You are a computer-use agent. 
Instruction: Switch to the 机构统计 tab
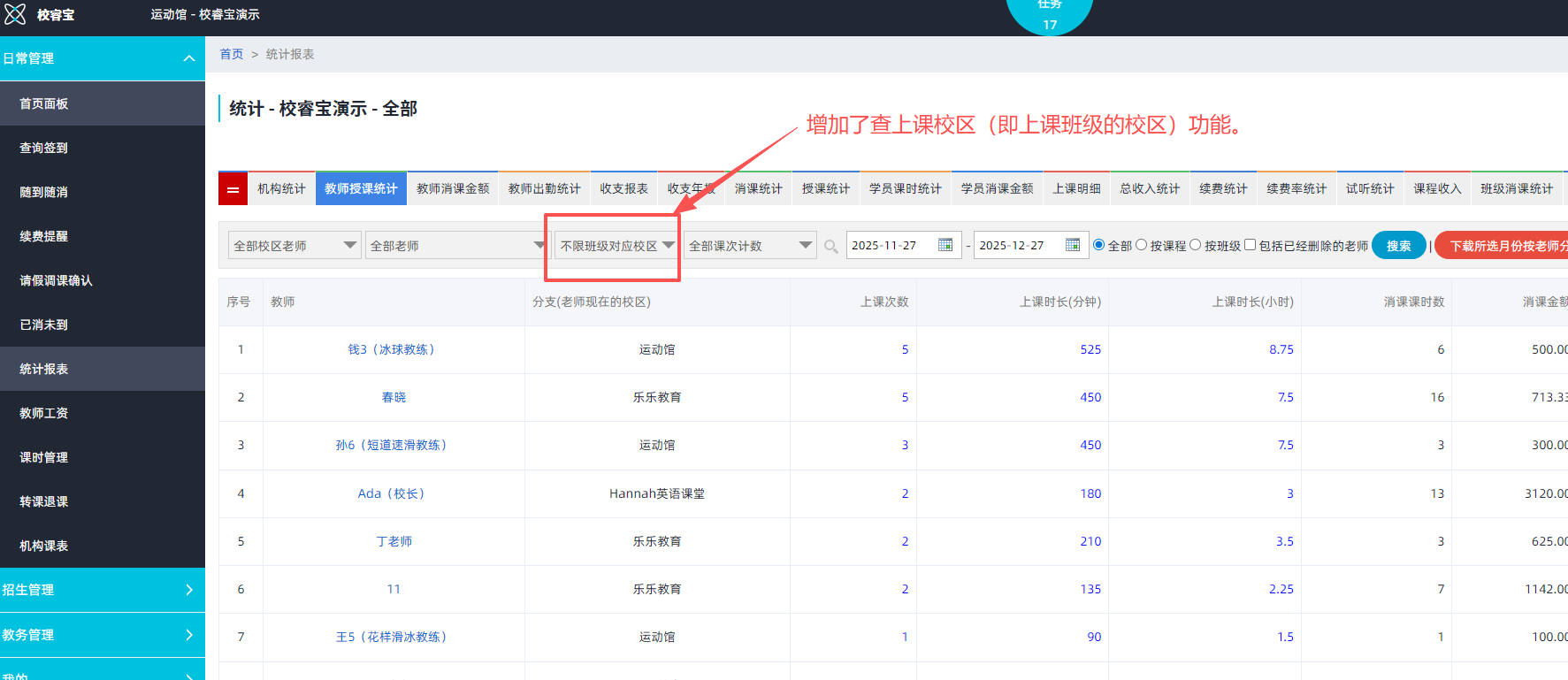[x=281, y=189]
